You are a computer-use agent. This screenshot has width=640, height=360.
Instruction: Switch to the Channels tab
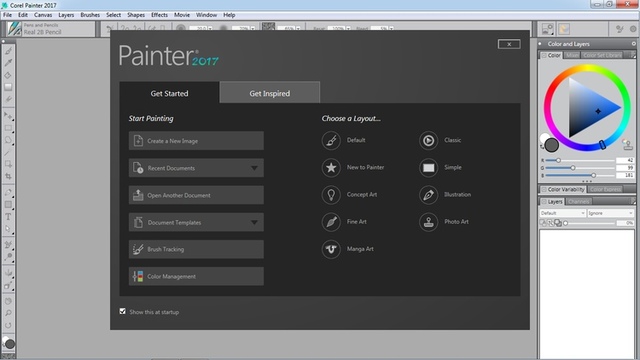click(578, 202)
